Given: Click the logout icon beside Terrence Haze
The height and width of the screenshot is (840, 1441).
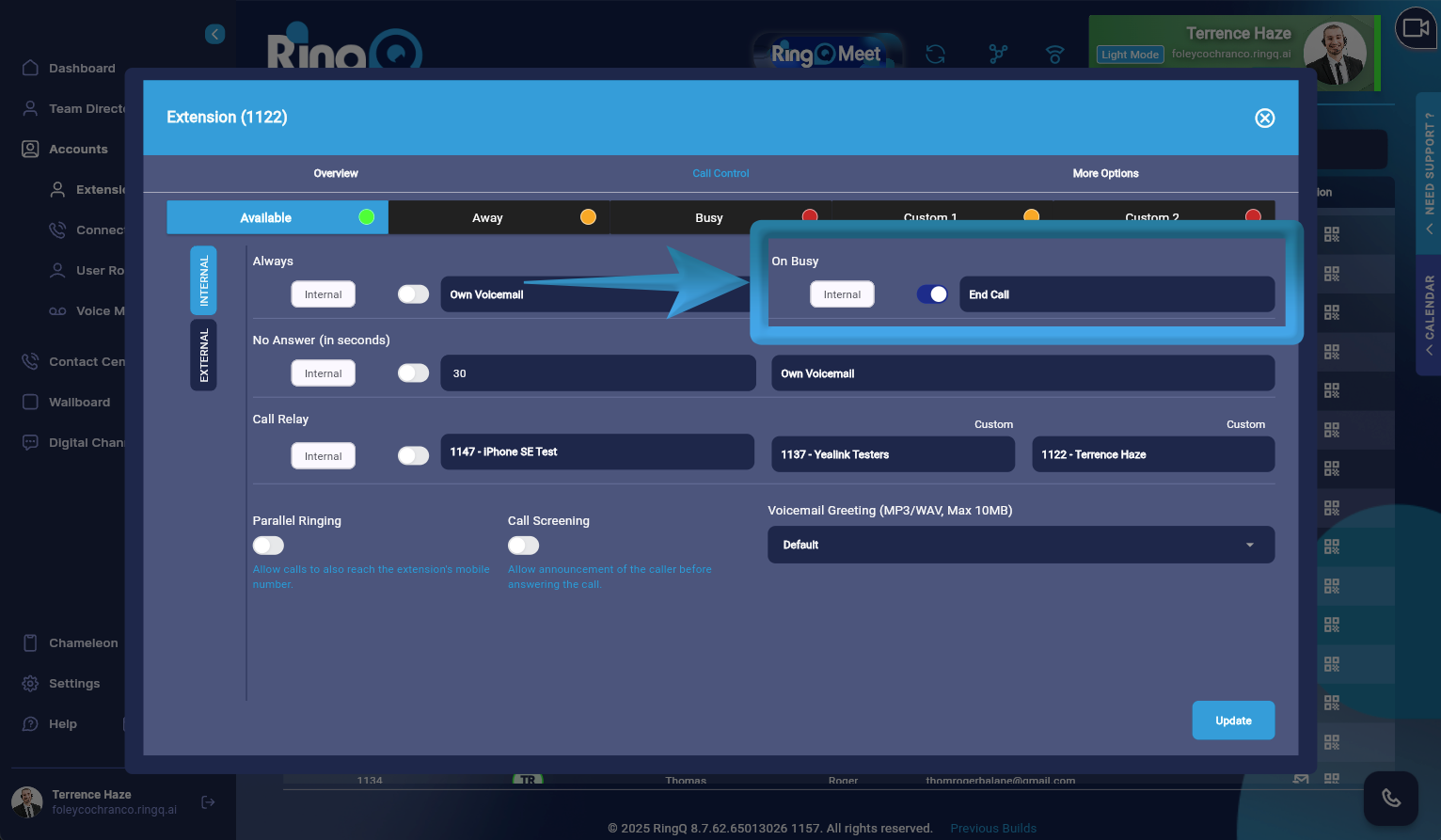Looking at the screenshot, I should [x=209, y=802].
